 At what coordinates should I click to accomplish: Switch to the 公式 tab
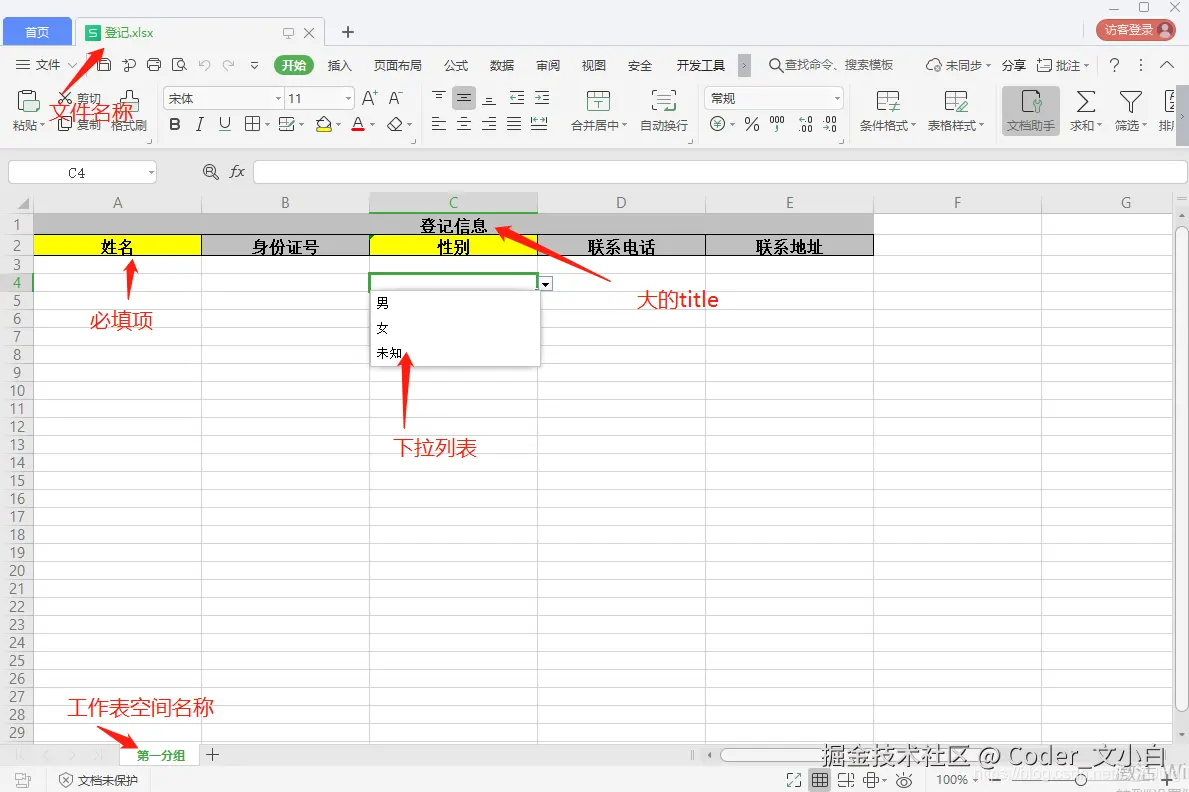(456, 65)
